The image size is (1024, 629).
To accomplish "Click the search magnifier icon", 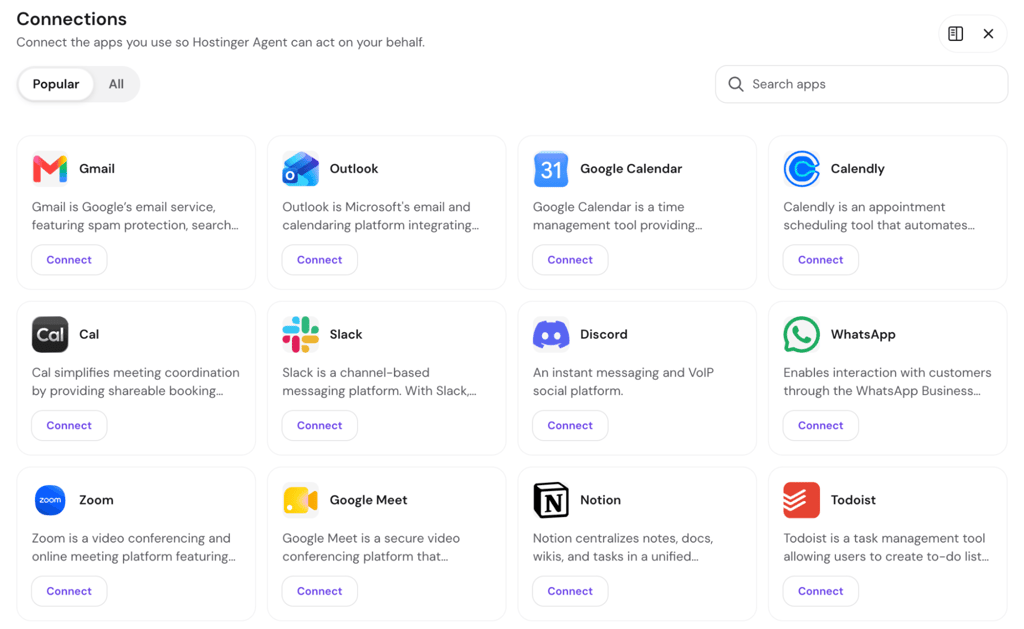I will [x=736, y=84].
